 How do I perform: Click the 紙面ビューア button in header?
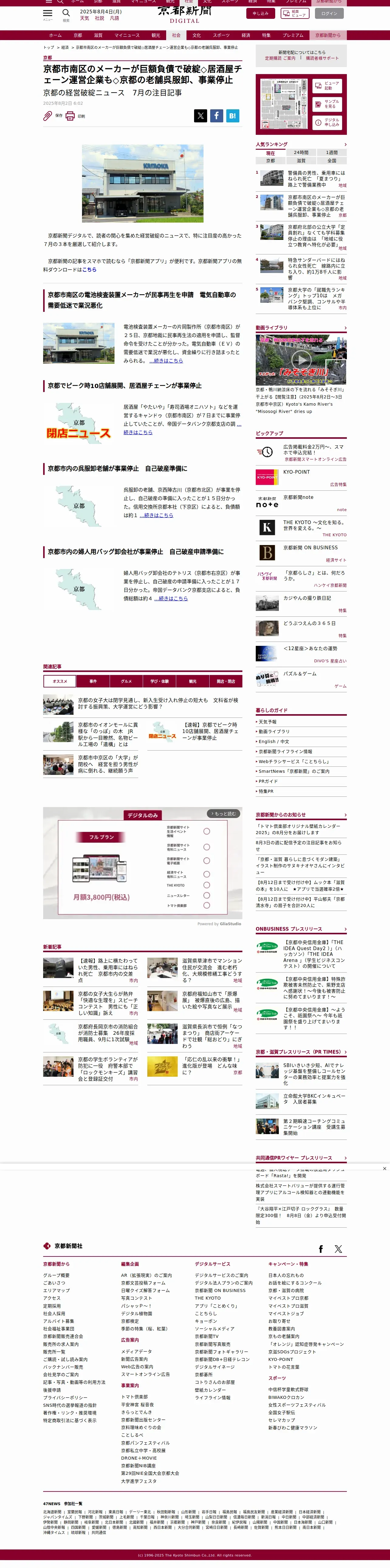295,13
